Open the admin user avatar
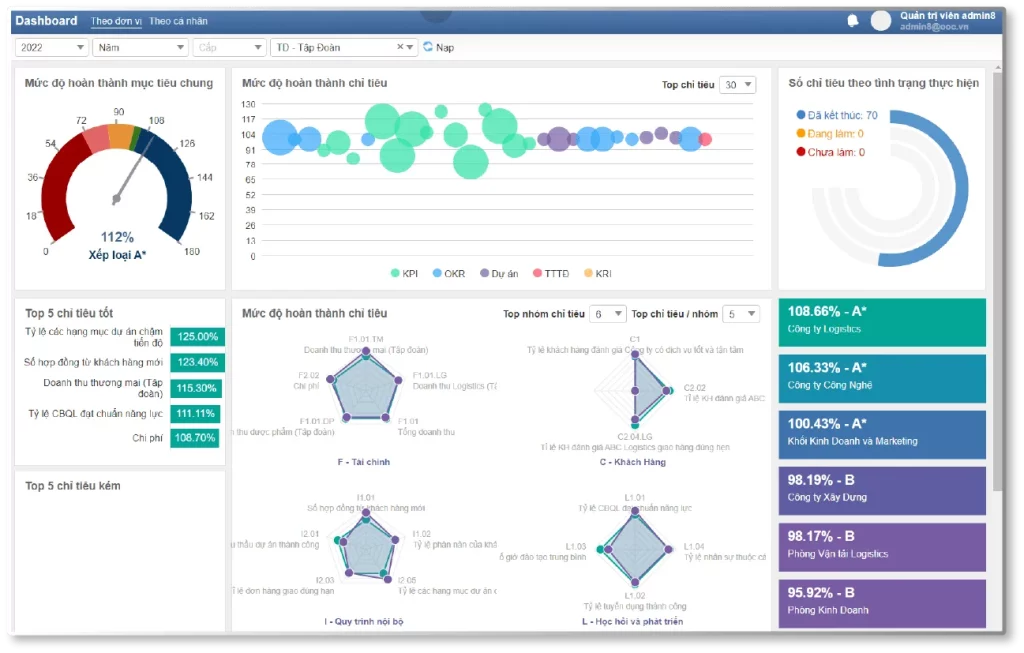This screenshot has width=1024, height=653. coord(880,21)
